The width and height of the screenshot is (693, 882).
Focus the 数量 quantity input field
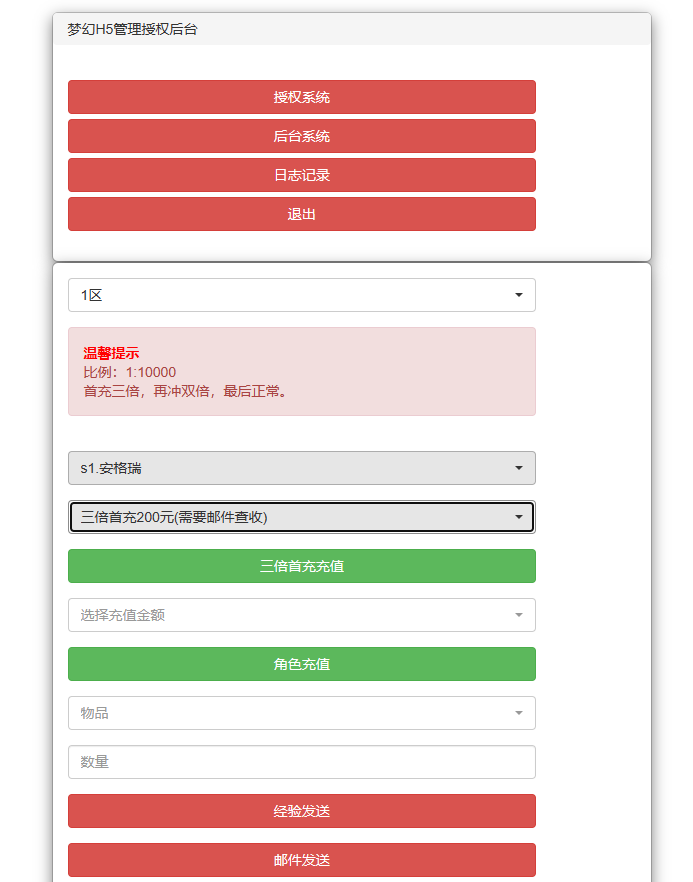301,762
